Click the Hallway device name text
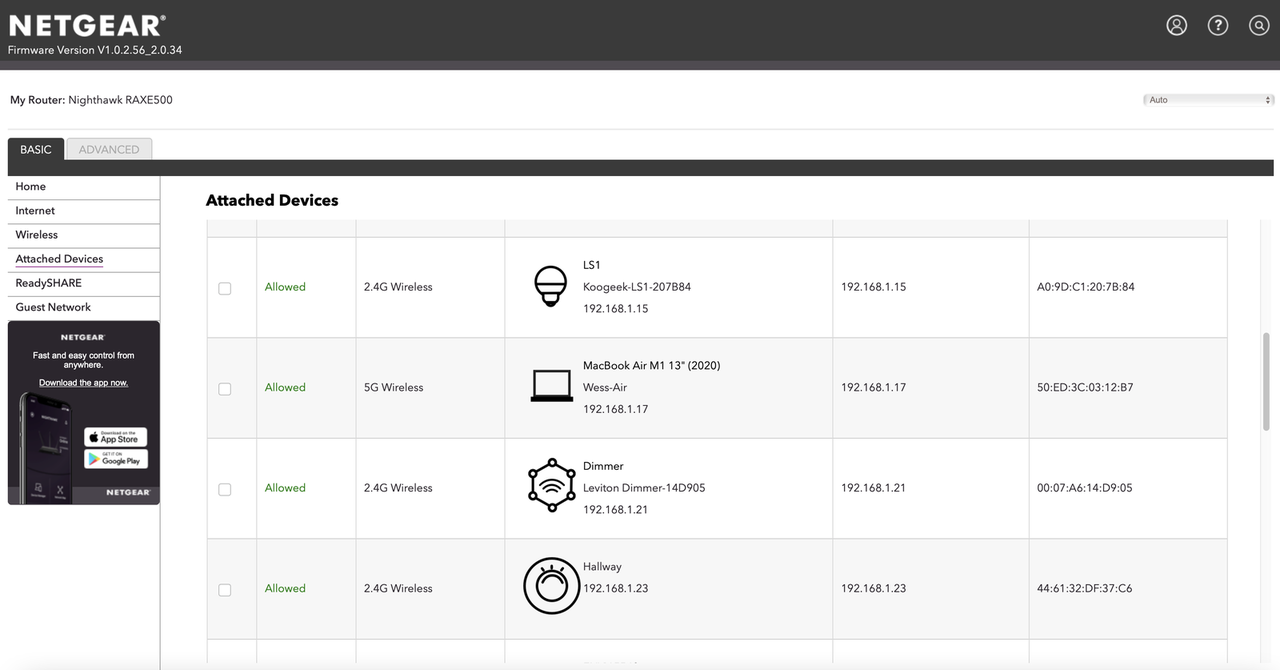The width and height of the screenshot is (1280, 670). pyautogui.click(x=602, y=567)
